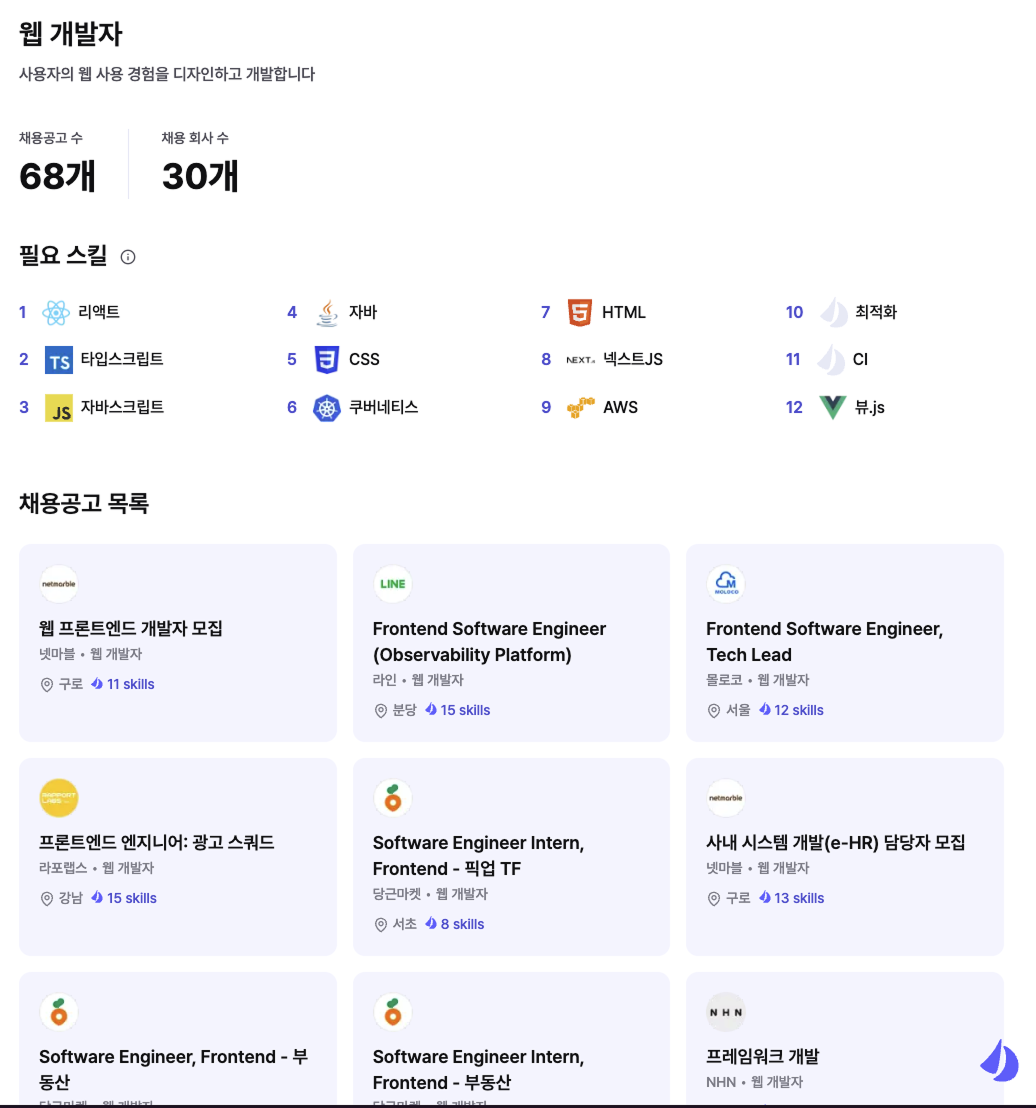Click the Kubernetes wheel icon
This screenshot has height=1108, width=1036.
(x=327, y=408)
